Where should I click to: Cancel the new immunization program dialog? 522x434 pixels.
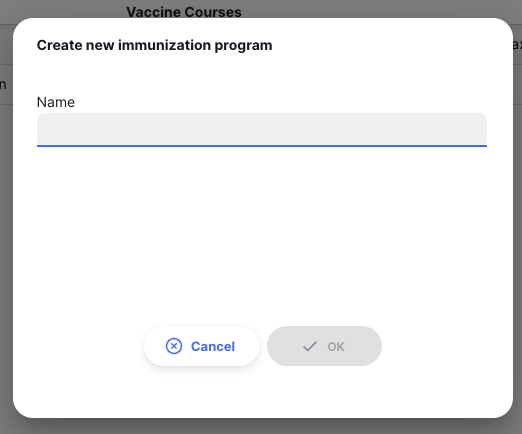point(201,346)
